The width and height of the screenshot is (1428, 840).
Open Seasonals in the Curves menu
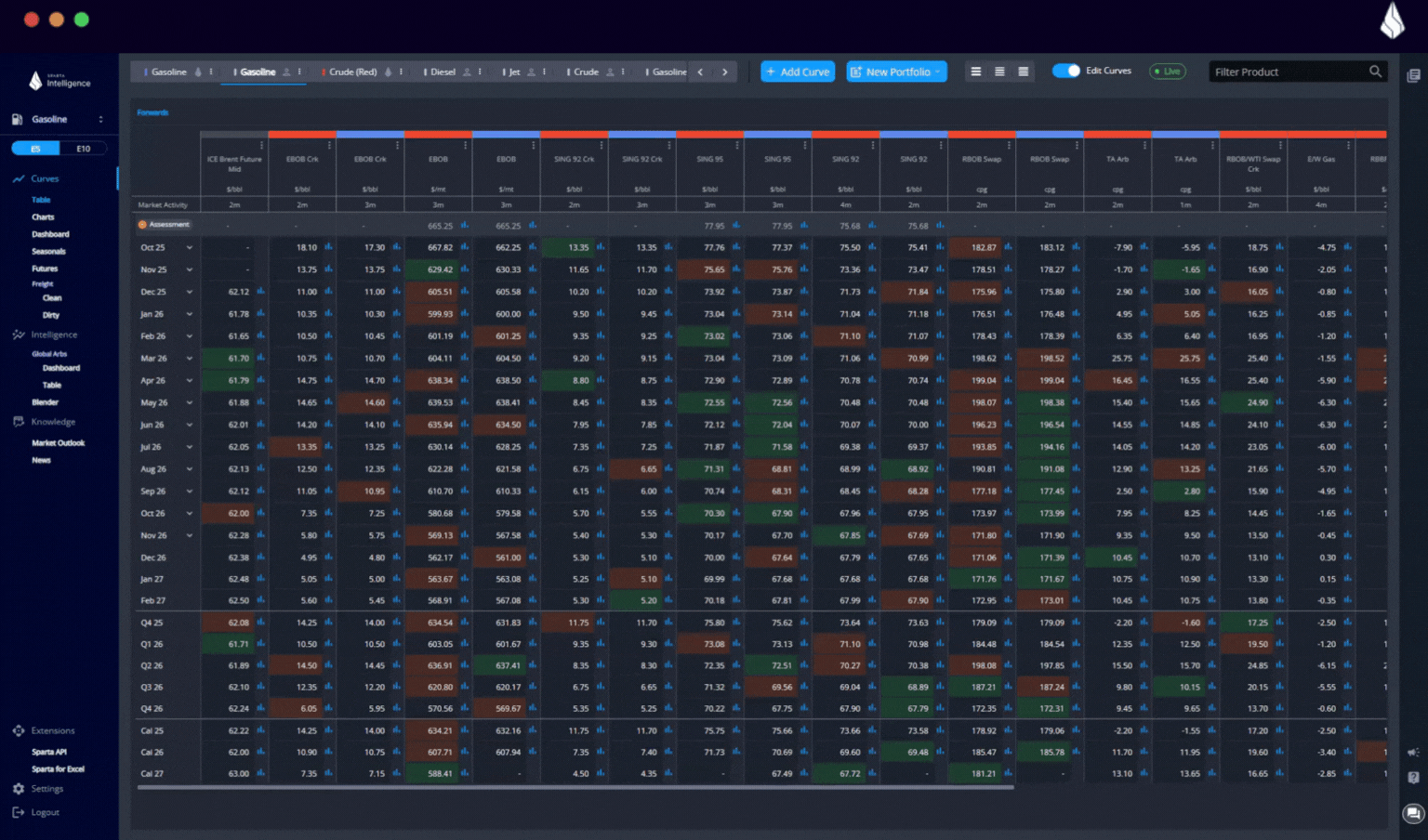[x=48, y=251]
